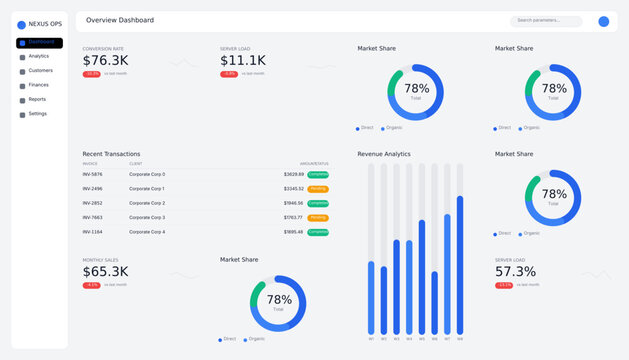Image resolution: width=629 pixels, height=360 pixels.
Task: Click the Customers sidebar icon
Action: (x=22, y=72)
